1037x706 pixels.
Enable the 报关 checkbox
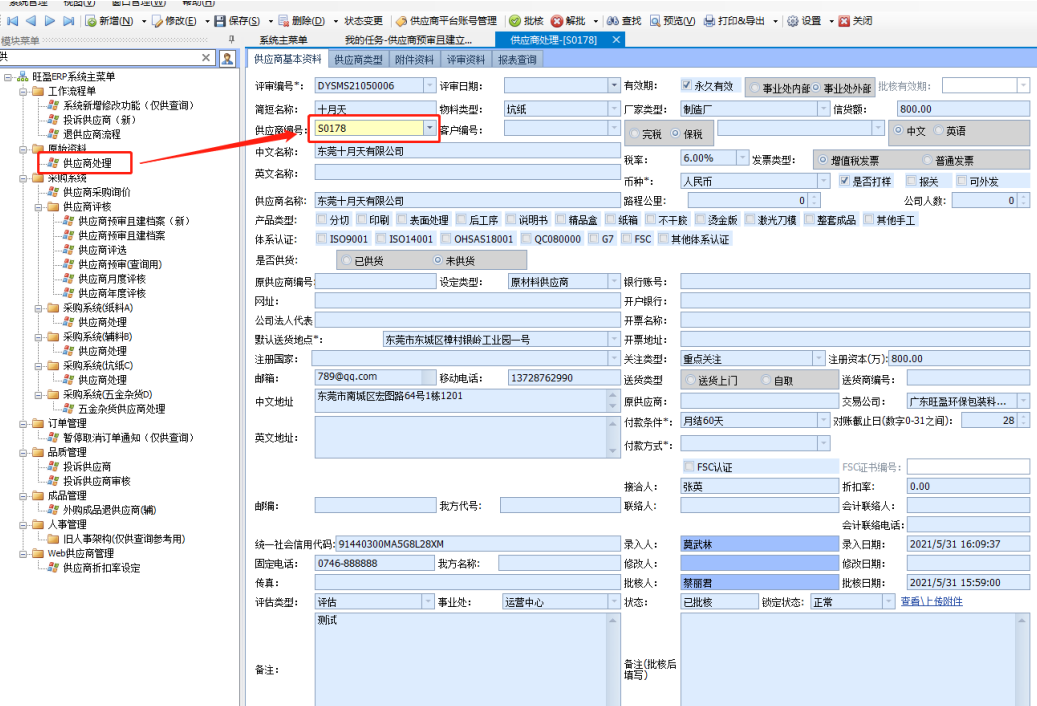point(911,180)
